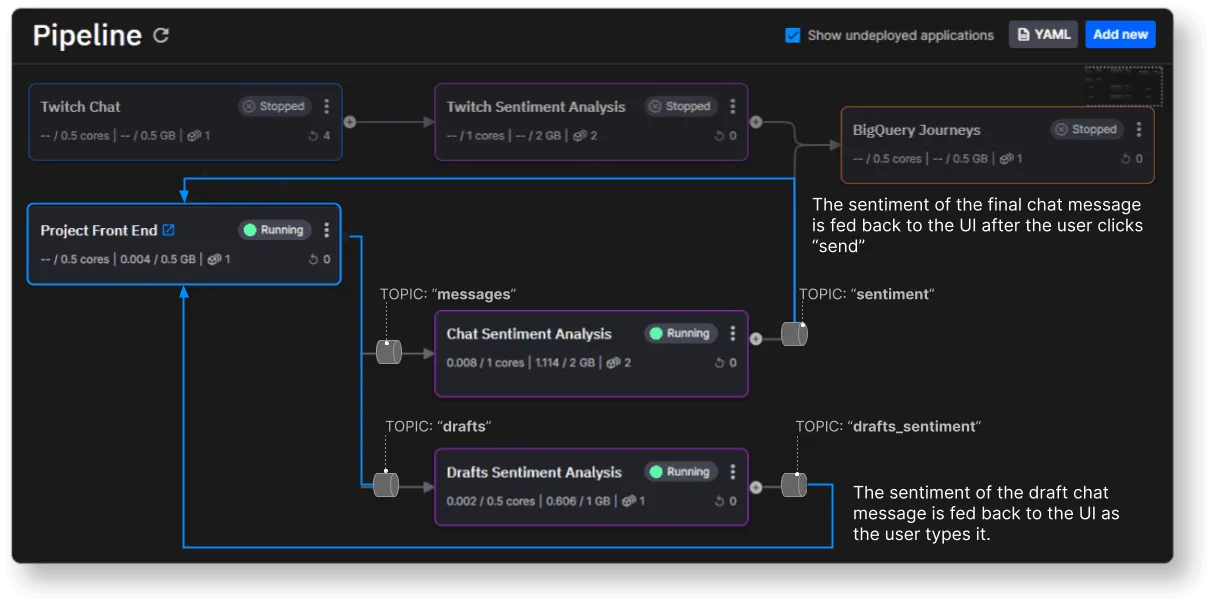Select the Chat Sentiment Analysis title
The image size is (1209, 613).
point(529,333)
